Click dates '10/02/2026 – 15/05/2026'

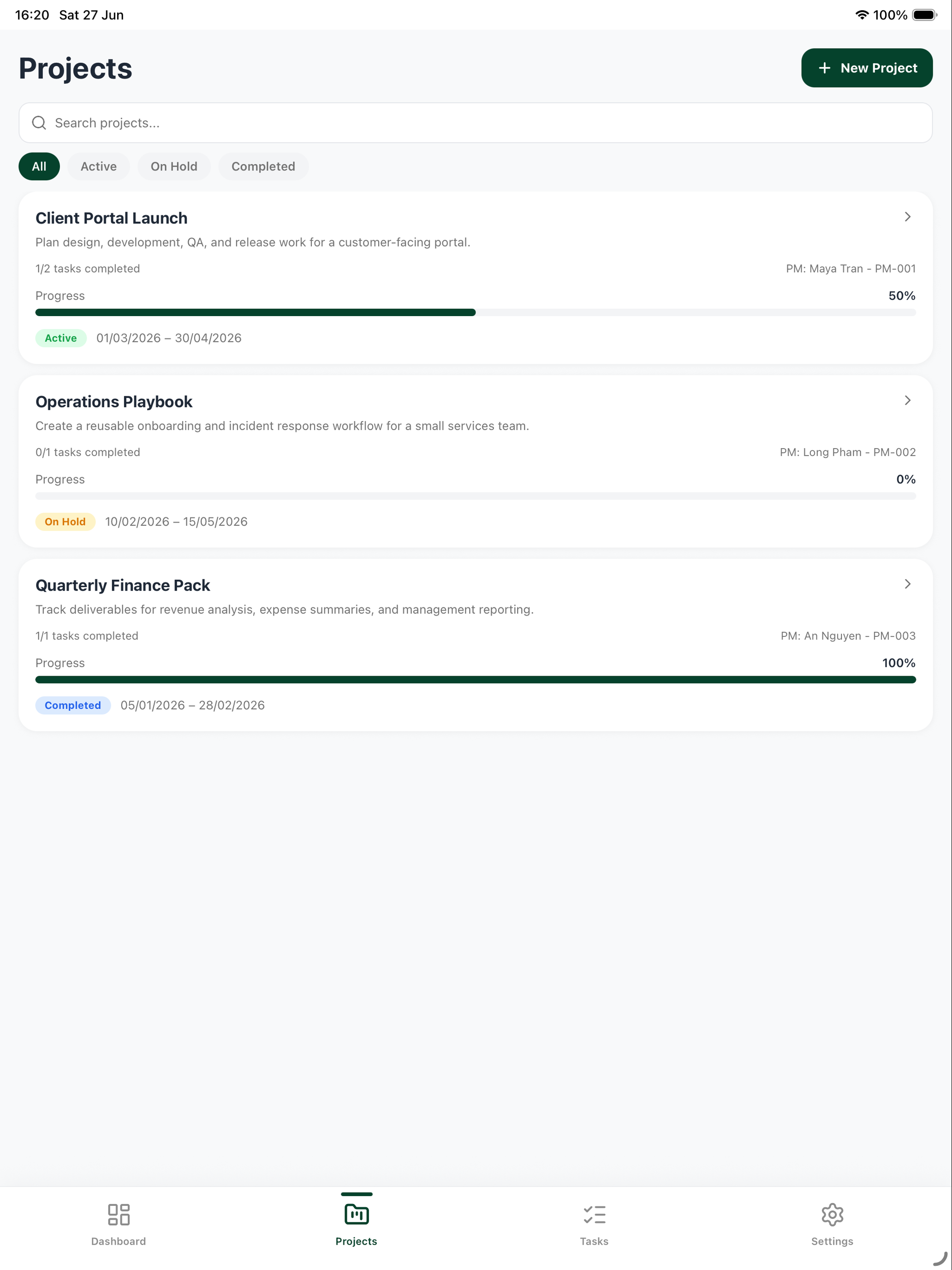pos(176,522)
